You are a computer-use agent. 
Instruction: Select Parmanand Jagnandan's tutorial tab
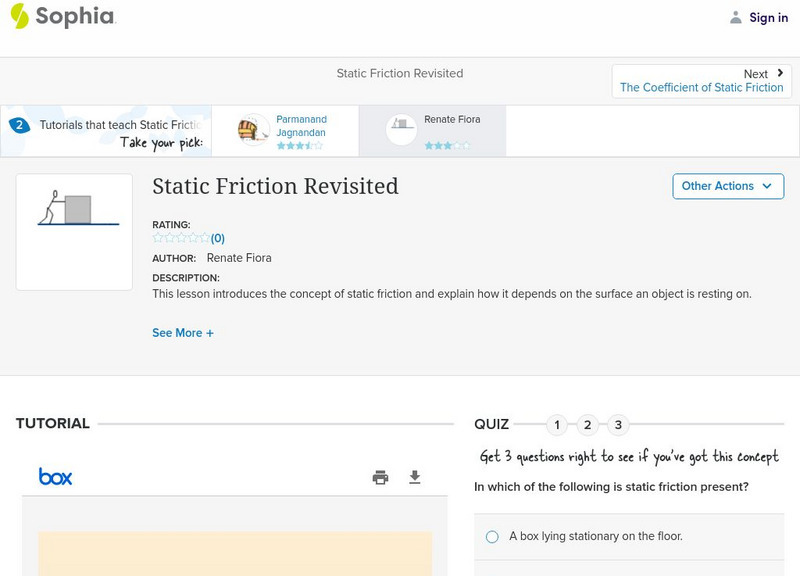coord(285,129)
